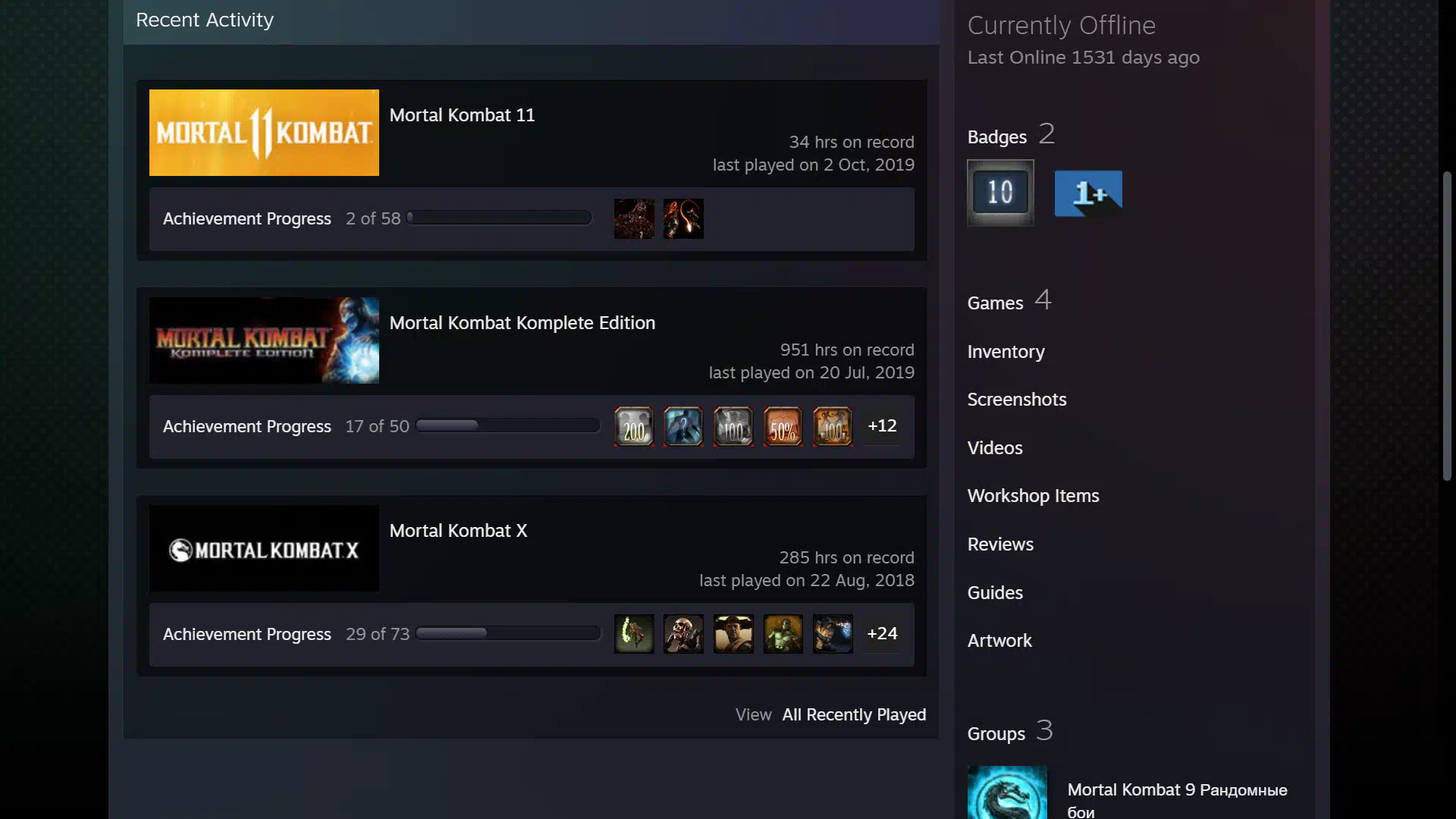The width and height of the screenshot is (1456, 819).
Task: Click Mortal Kombat 11 Achievement Progress label
Action: click(247, 219)
